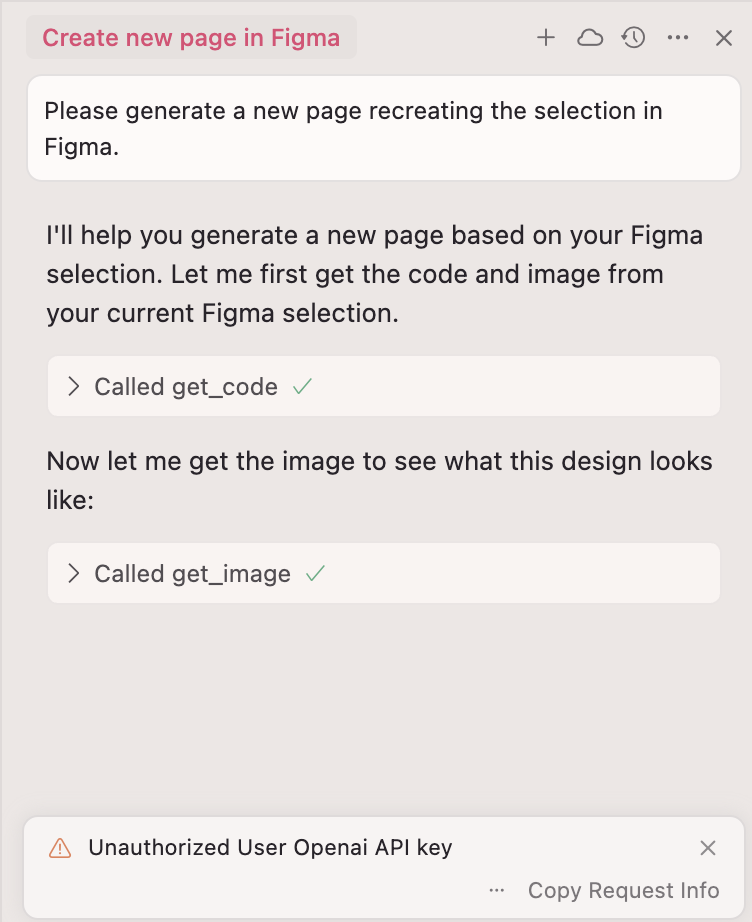Dismiss the Unauthorized API key error
The image size is (752, 922).
pos(708,848)
